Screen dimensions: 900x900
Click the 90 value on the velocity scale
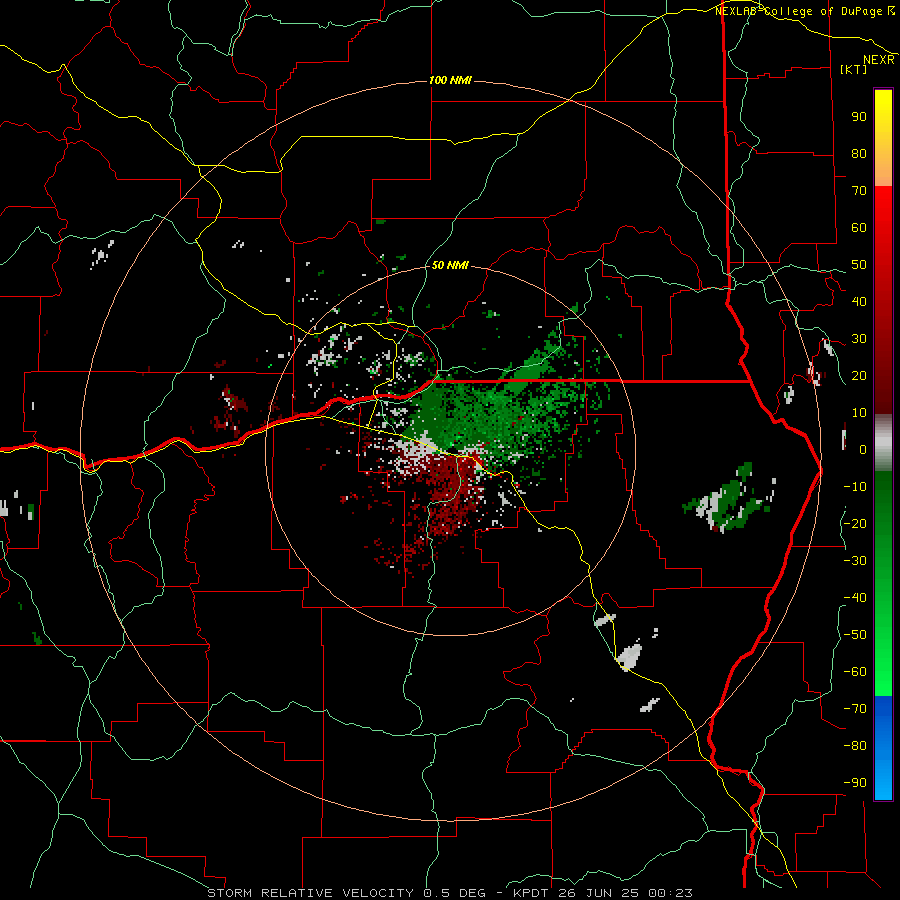tap(859, 117)
